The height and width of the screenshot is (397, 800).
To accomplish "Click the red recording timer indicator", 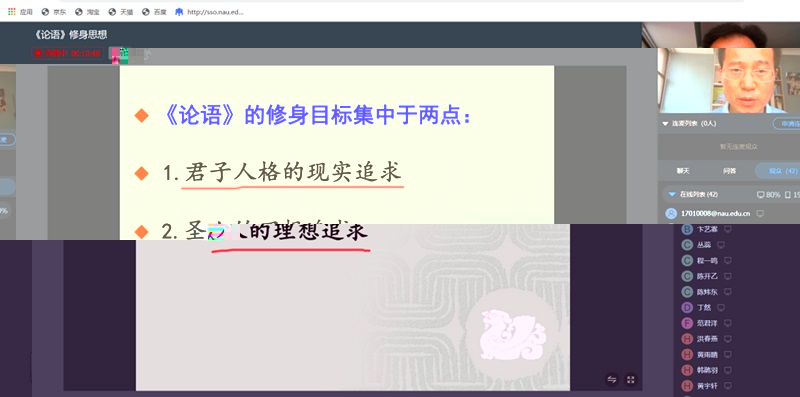I will (x=67, y=53).
